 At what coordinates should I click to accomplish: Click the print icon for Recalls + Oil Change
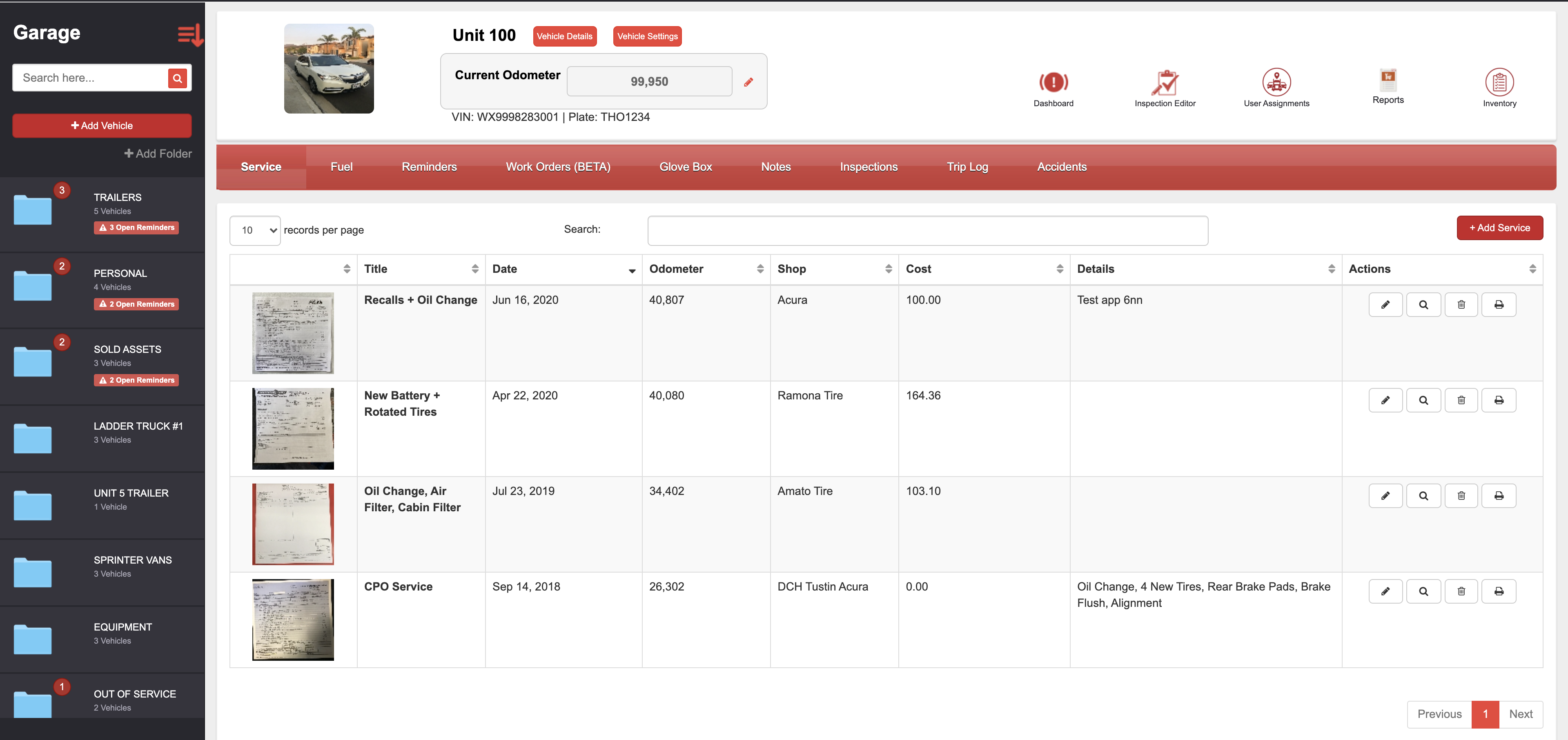[1499, 304]
